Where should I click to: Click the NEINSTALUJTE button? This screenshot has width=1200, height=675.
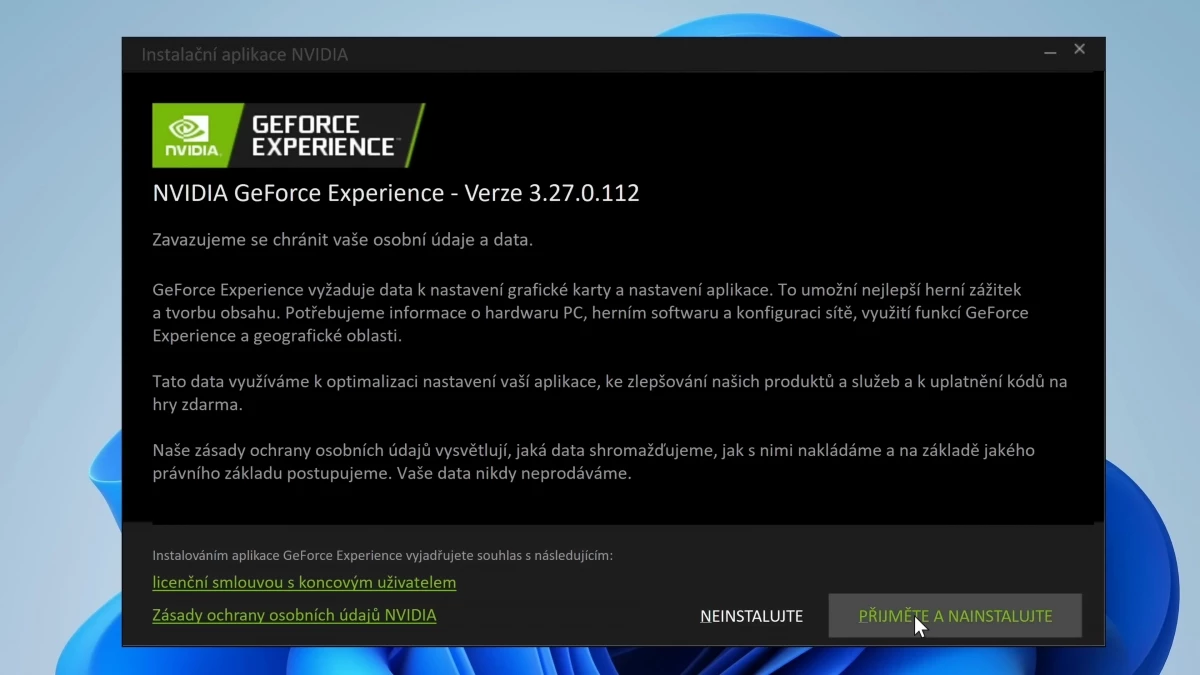(x=752, y=616)
